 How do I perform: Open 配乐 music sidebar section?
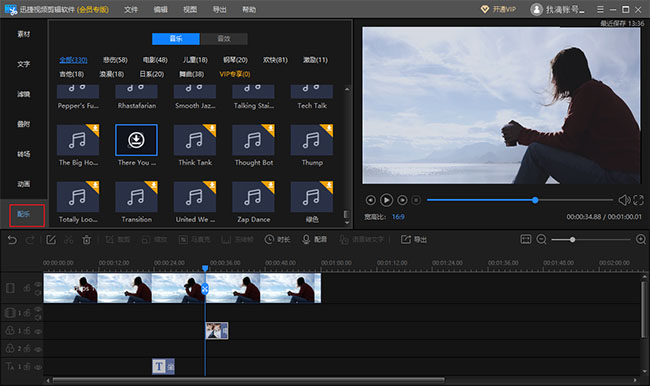24,214
